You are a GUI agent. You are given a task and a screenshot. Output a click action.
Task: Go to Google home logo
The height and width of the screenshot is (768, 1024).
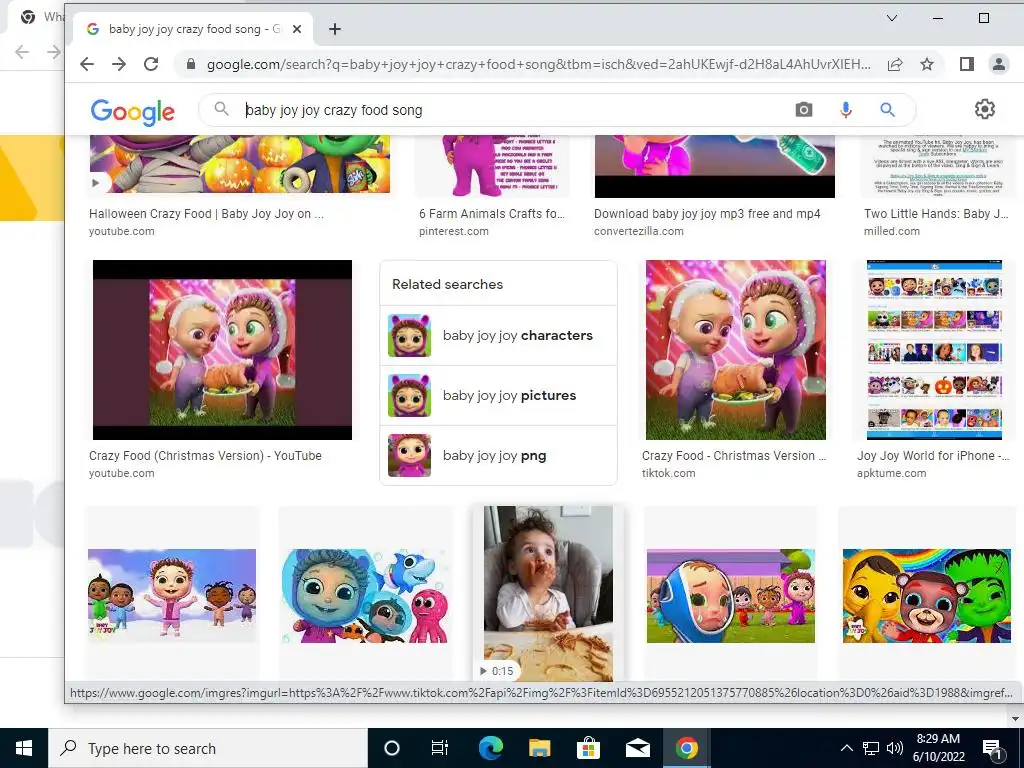133,112
